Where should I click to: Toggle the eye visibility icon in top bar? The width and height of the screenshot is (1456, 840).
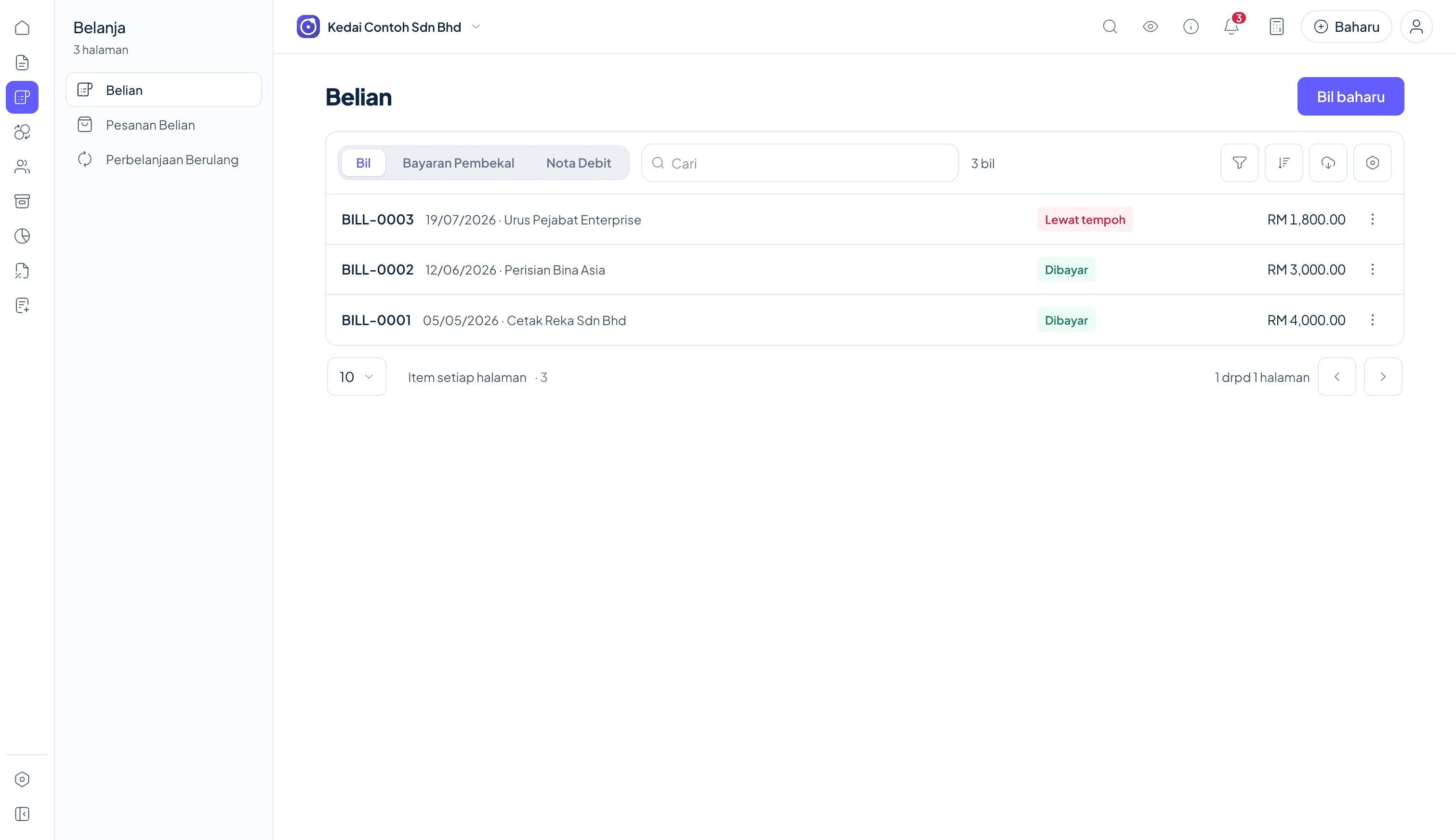[x=1150, y=26]
